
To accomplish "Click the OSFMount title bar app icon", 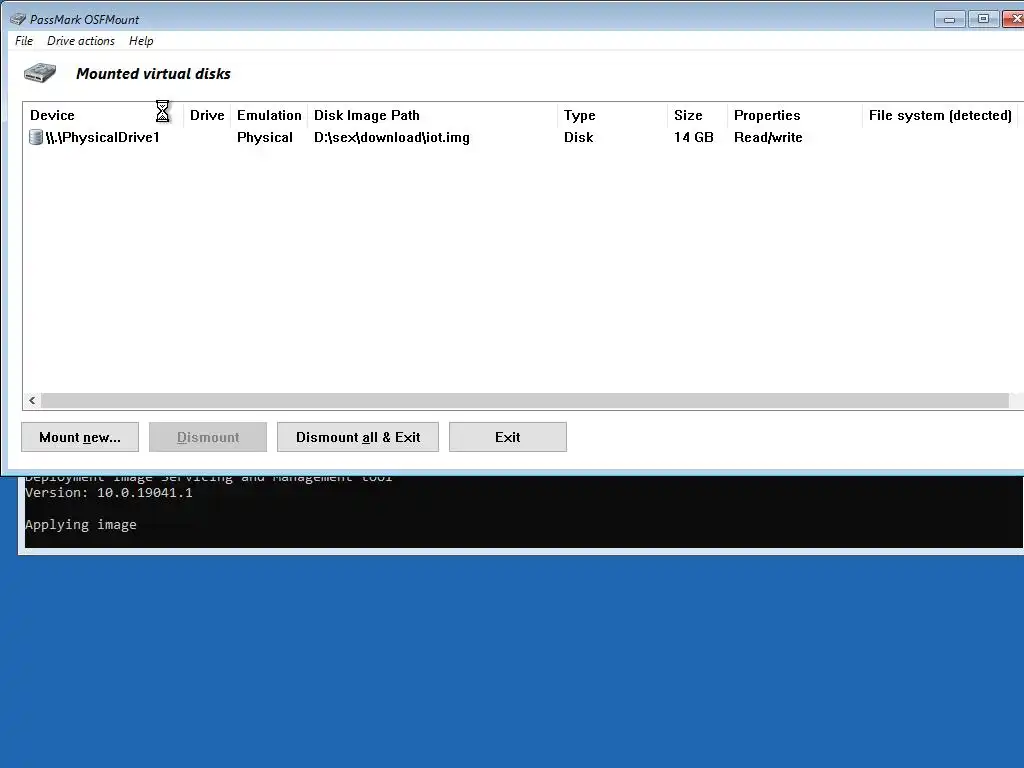I will (x=18, y=19).
